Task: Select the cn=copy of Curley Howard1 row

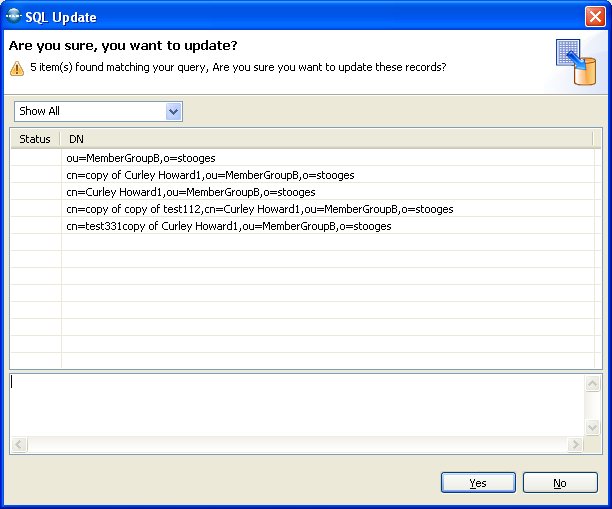Action: [x=210, y=175]
